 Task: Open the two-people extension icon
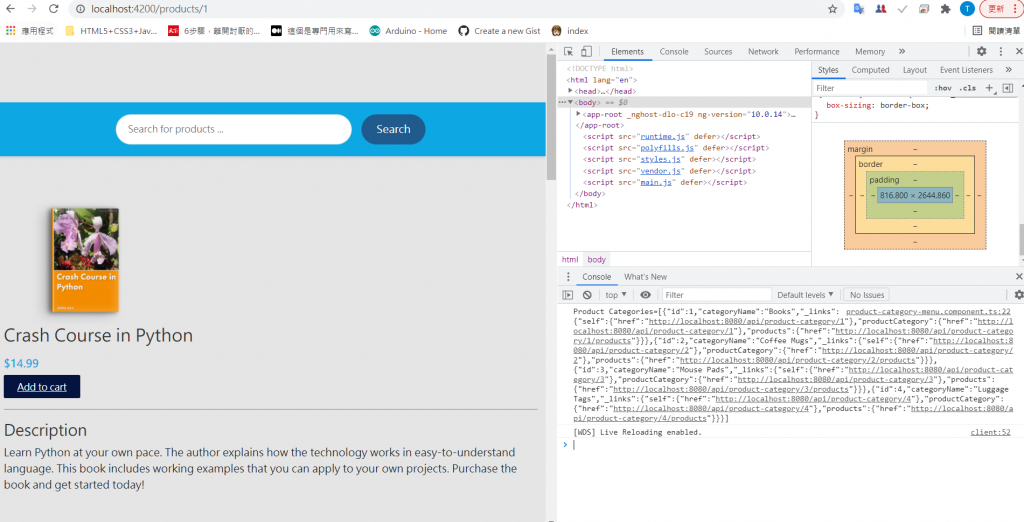pyautogui.click(x=880, y=9)
